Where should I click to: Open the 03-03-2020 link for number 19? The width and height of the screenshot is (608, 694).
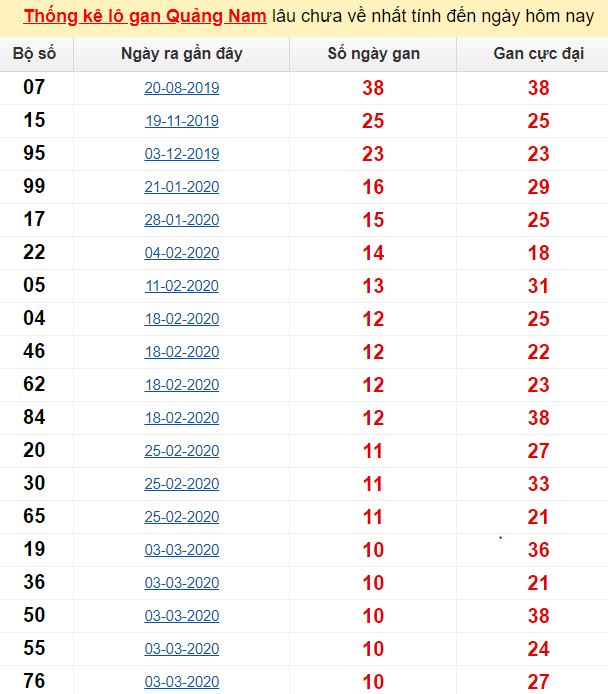(182, 550)
